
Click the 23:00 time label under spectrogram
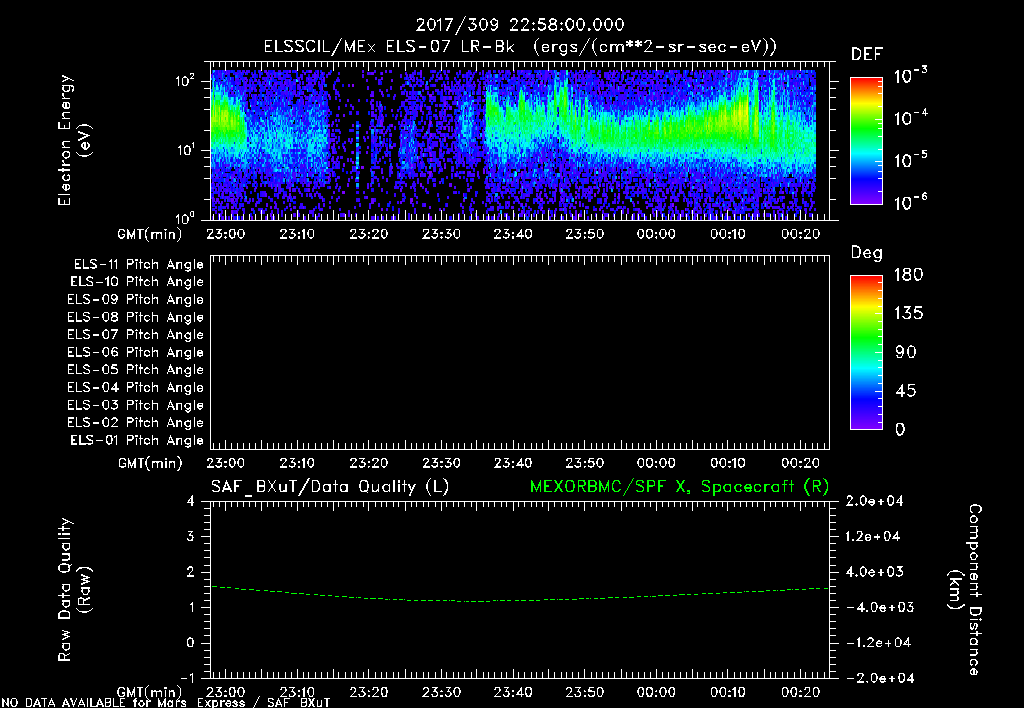(225, 234)
